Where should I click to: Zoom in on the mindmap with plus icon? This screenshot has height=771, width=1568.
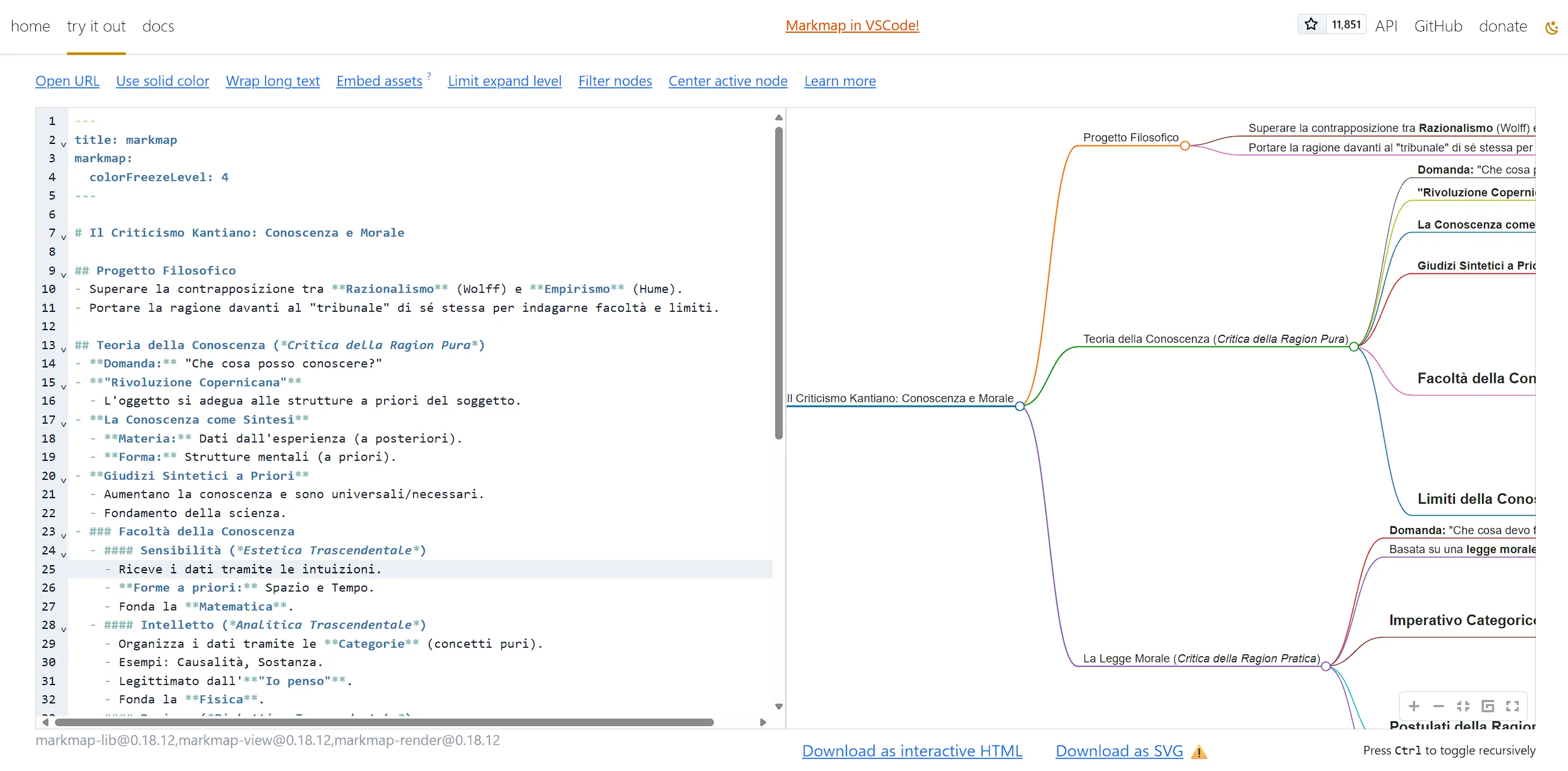click(1414, 706)
